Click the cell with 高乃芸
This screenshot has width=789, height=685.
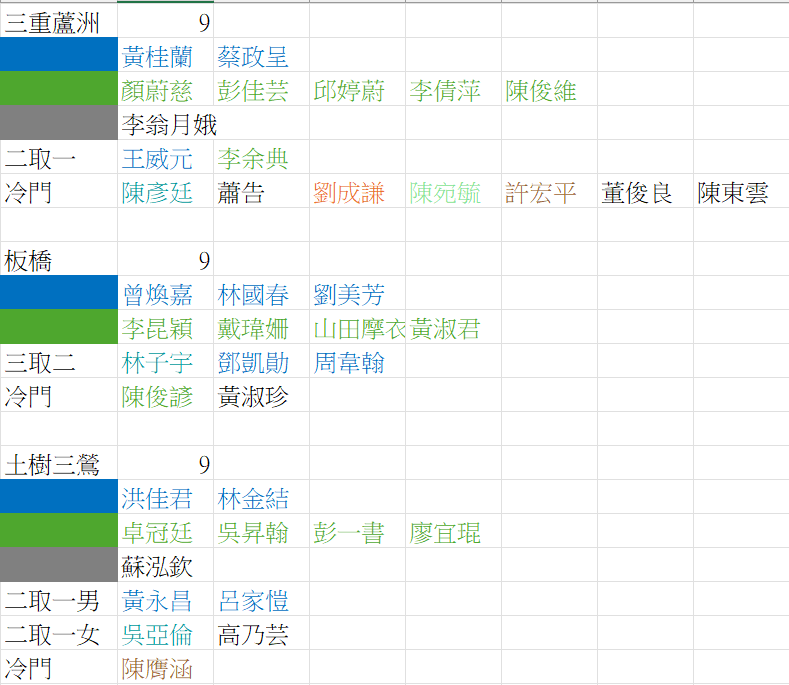click(262, 633)
